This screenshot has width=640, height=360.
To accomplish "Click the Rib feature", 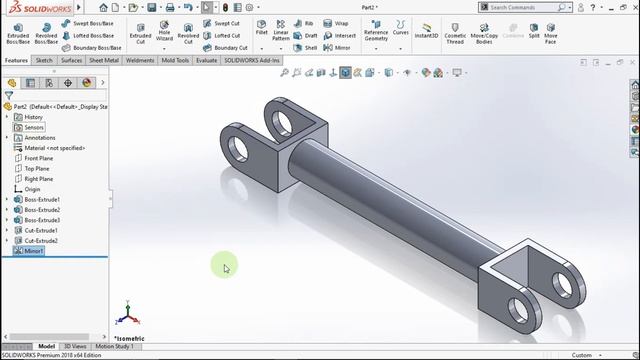I will coord(304,24).
